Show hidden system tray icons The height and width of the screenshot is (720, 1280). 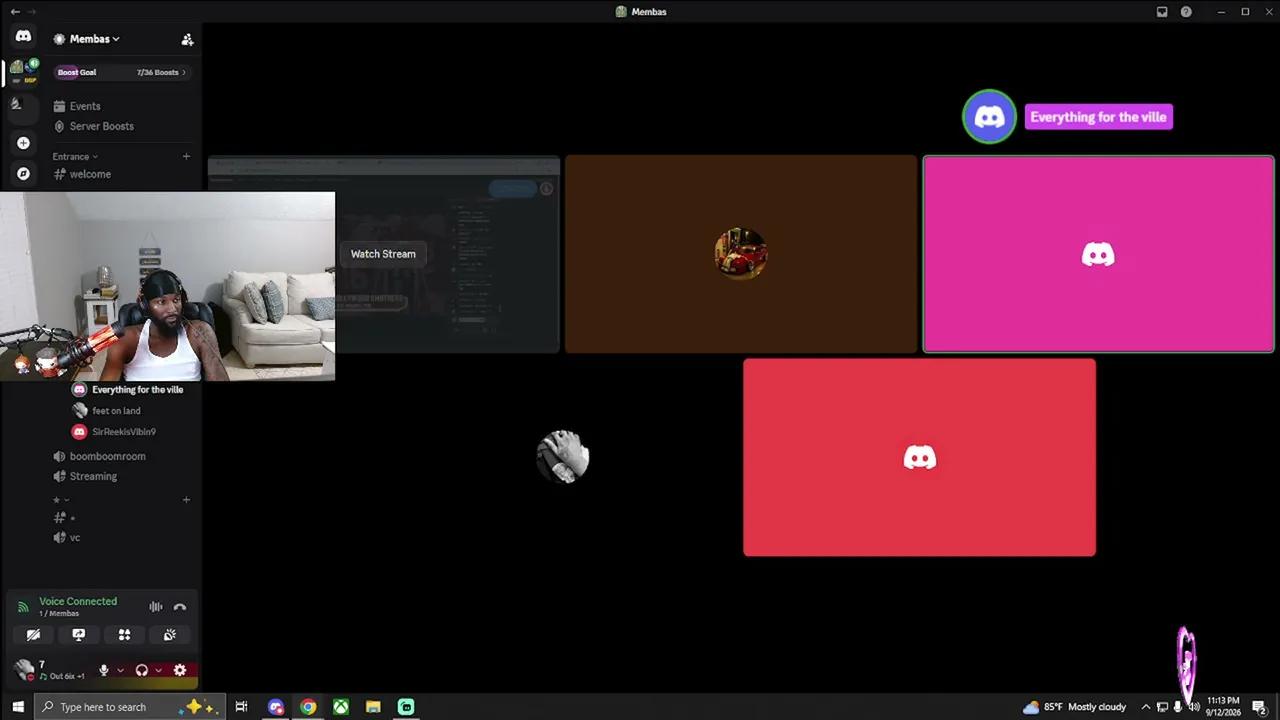point(1146,707)
